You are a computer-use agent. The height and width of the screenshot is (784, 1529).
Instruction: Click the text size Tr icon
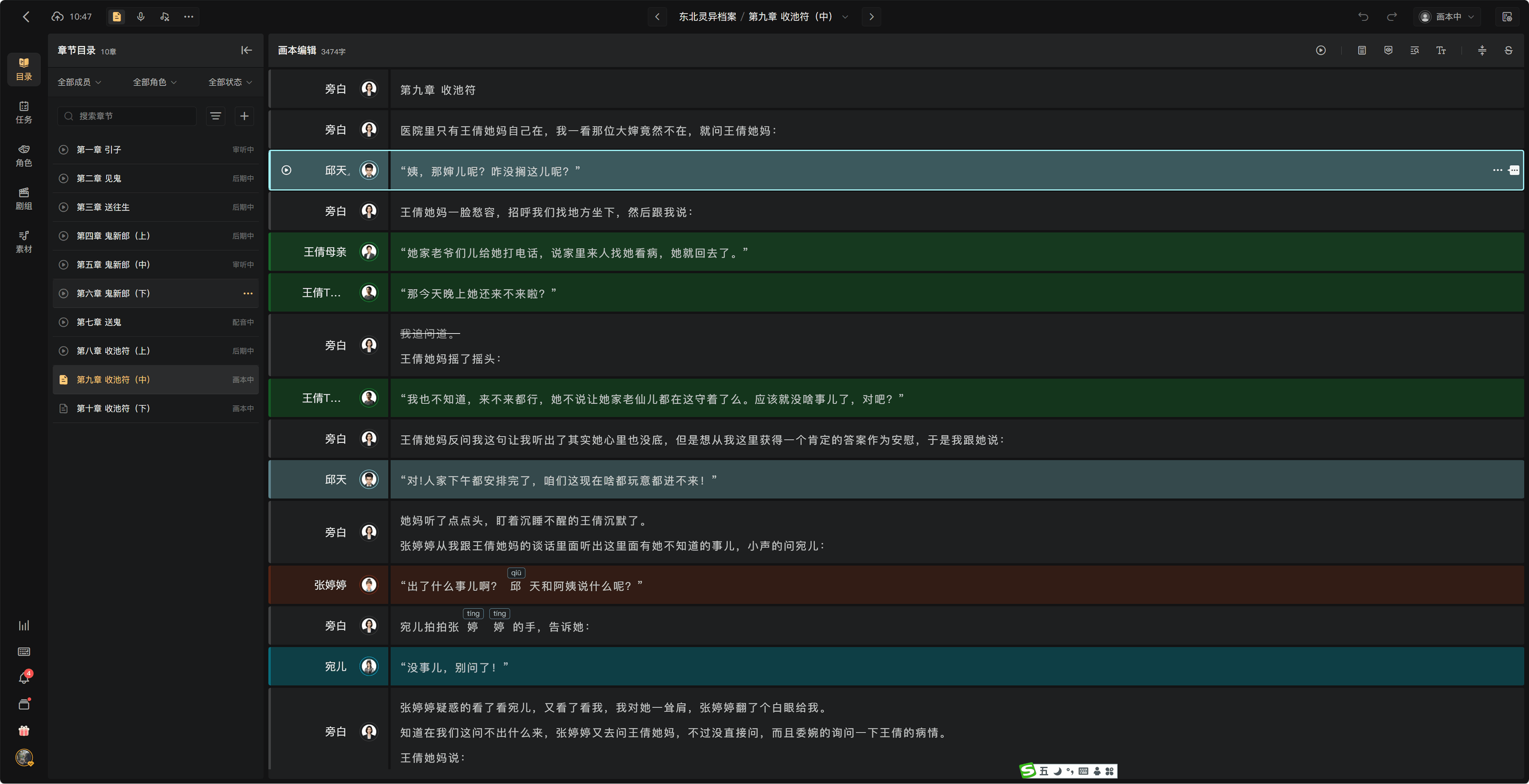coord(1441,51)
